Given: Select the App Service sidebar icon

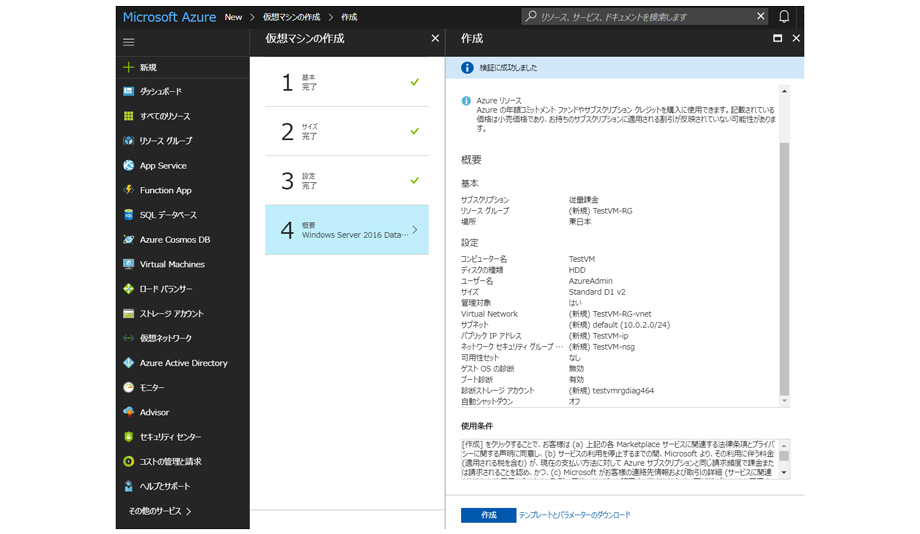Looking at the screenshot, I should 129,166.
